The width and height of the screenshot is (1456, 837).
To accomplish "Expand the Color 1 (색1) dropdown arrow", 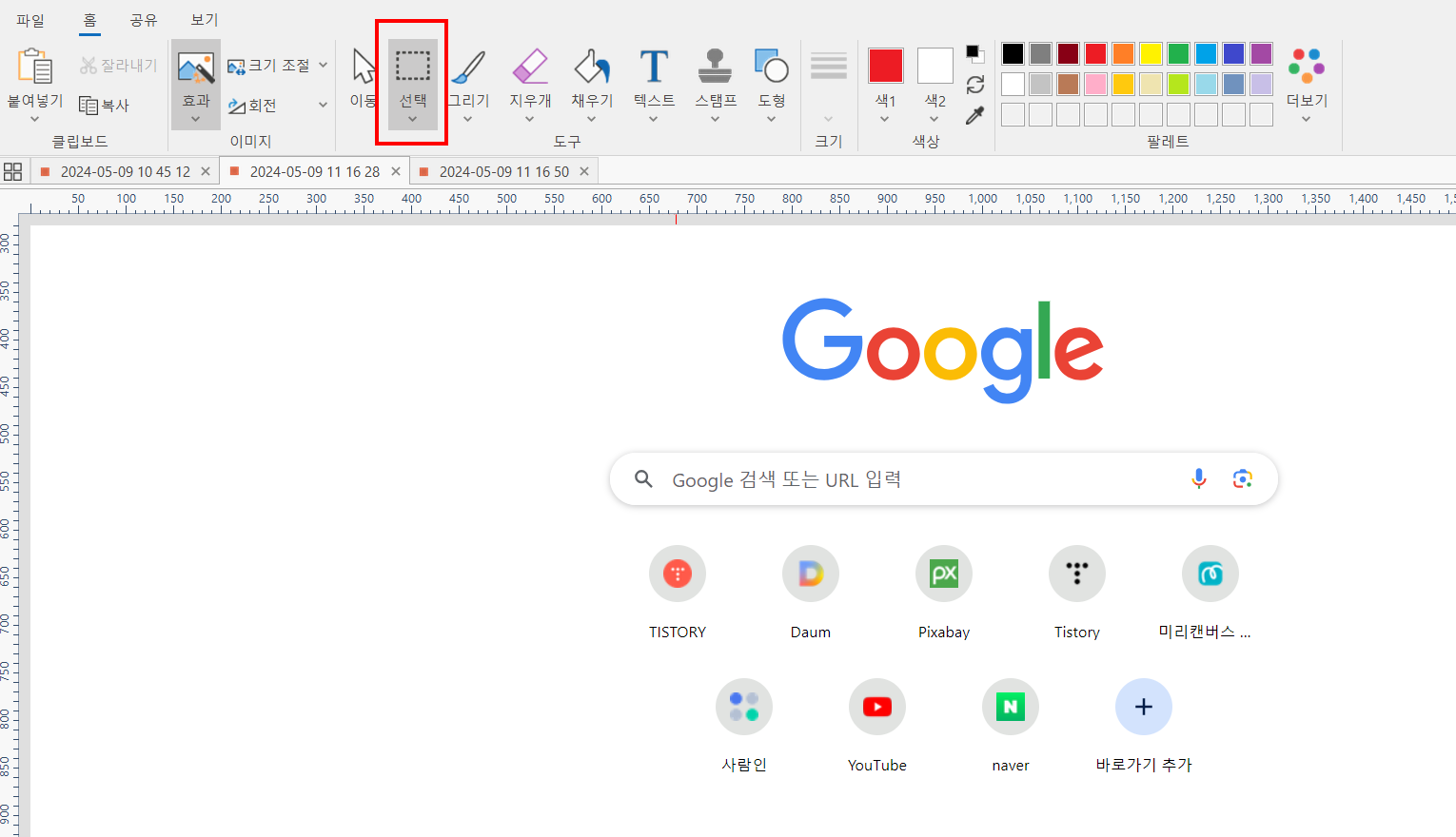I will (x=885, y=120).
